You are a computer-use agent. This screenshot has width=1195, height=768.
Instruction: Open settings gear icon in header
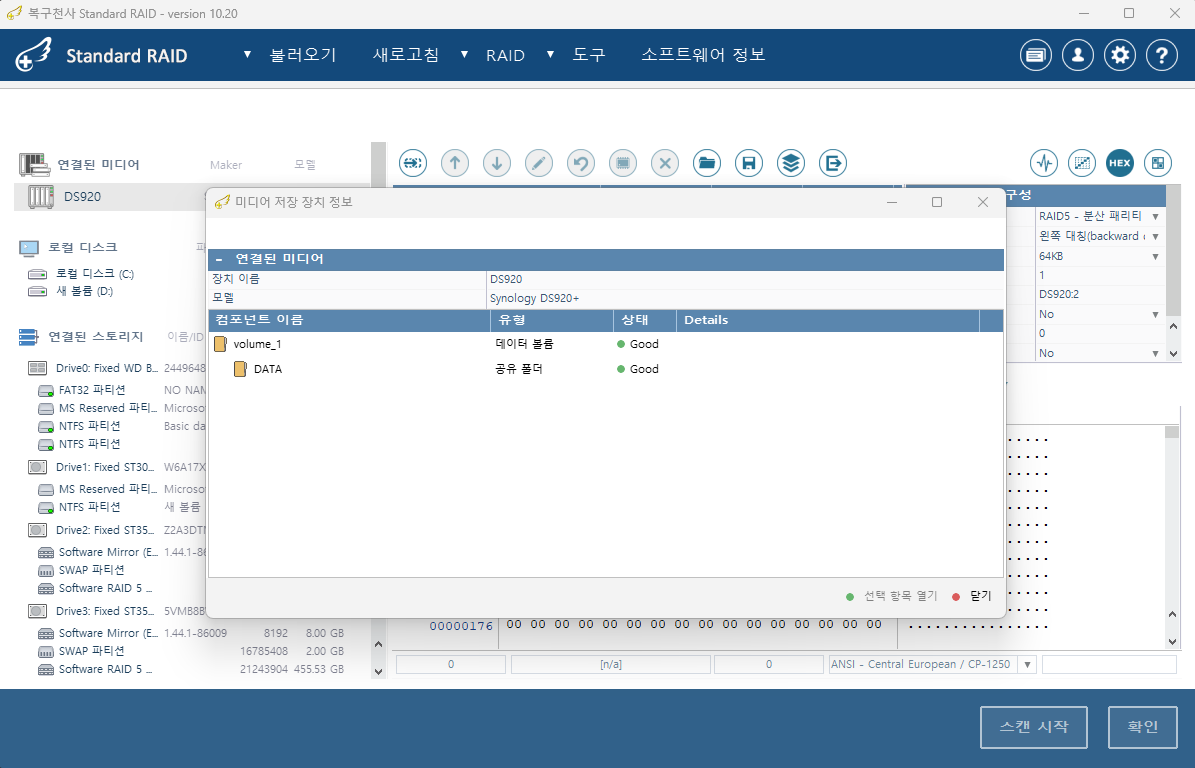(1120, 55)
